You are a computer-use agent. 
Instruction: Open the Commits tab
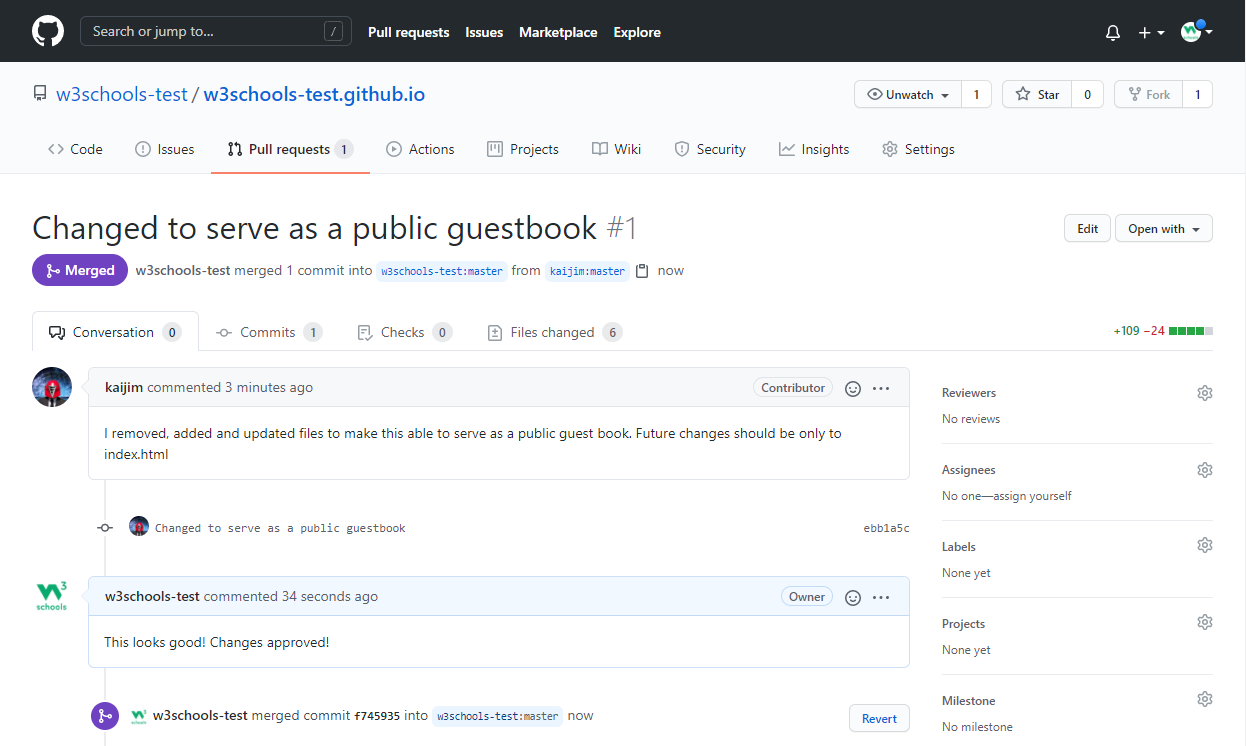click(267, 332)
